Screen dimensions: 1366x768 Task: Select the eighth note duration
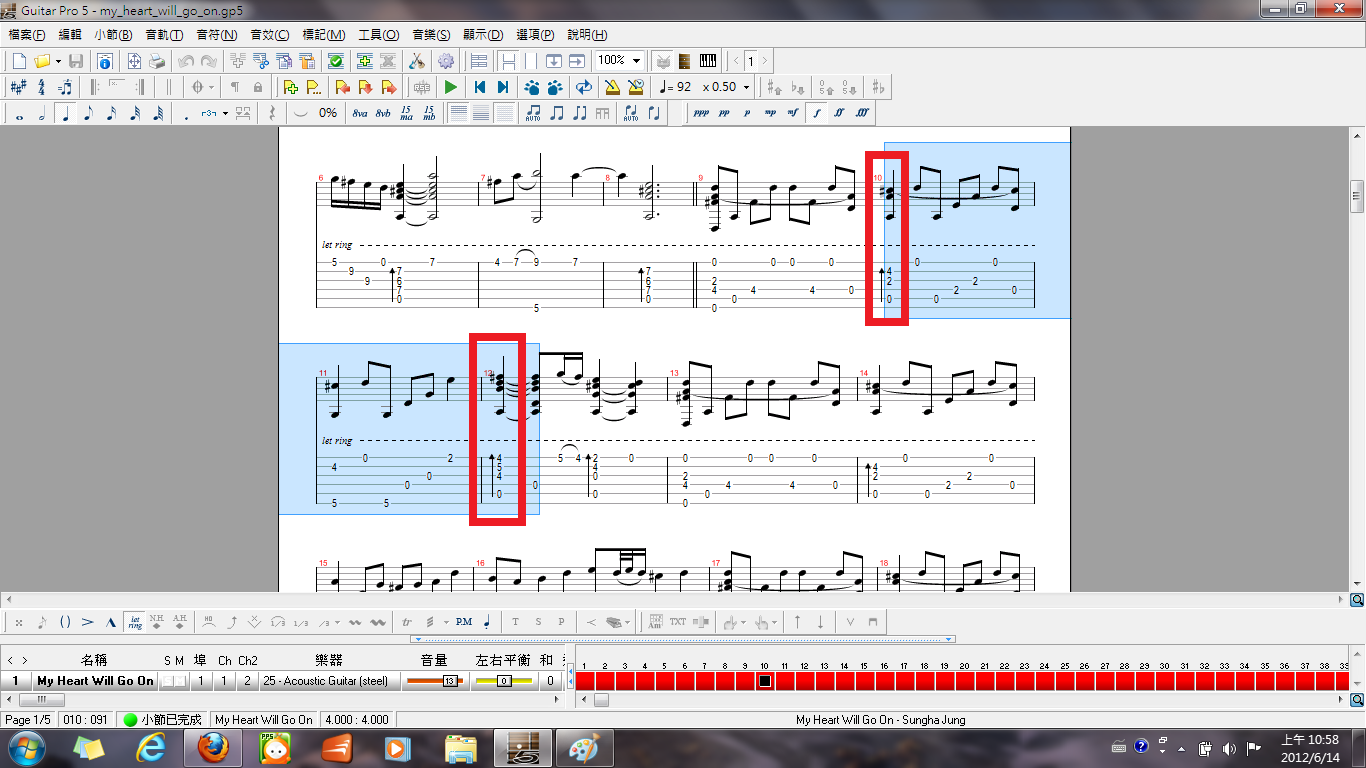[88, 113]
